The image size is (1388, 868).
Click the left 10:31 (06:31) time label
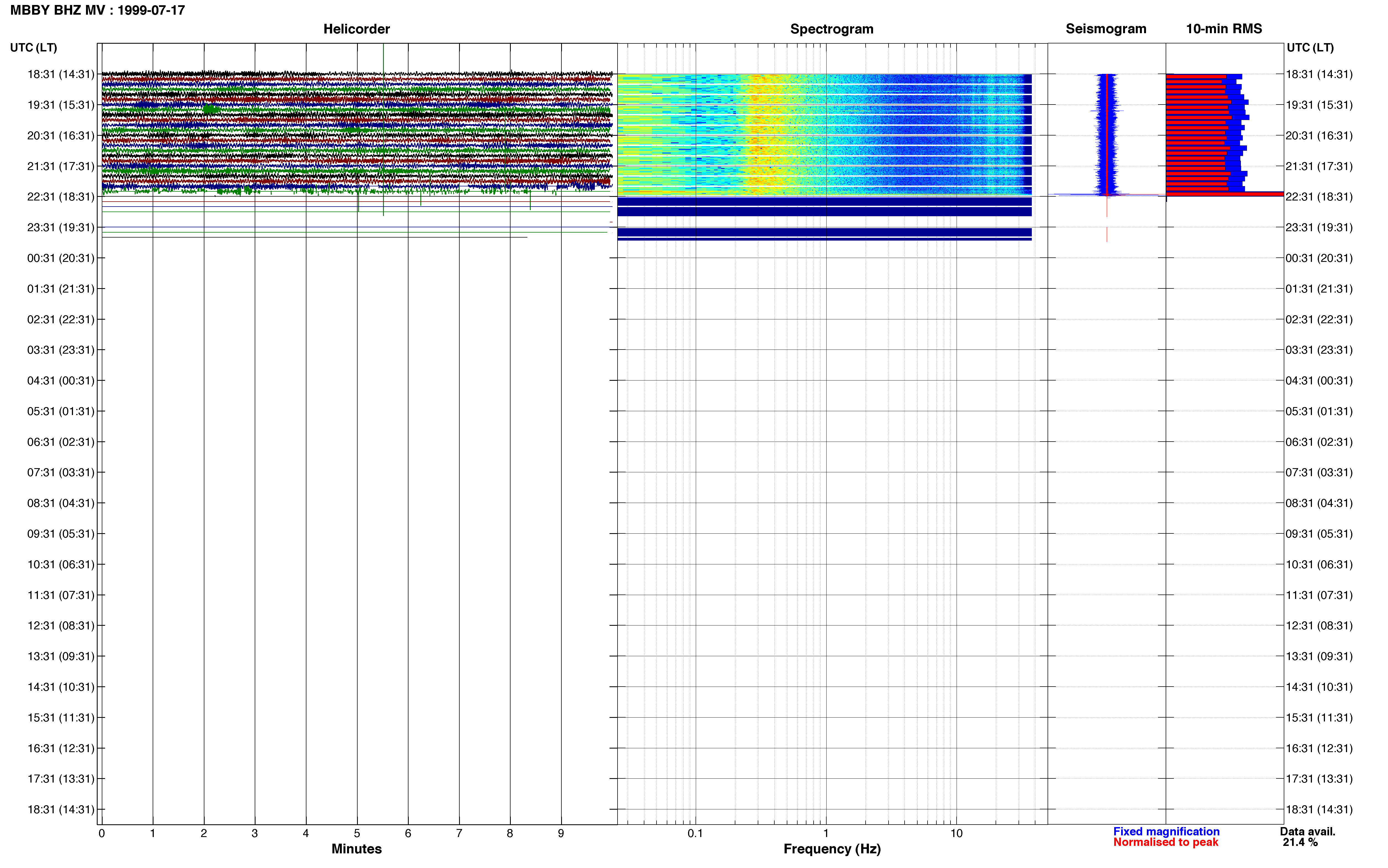[x=61, y=564]
